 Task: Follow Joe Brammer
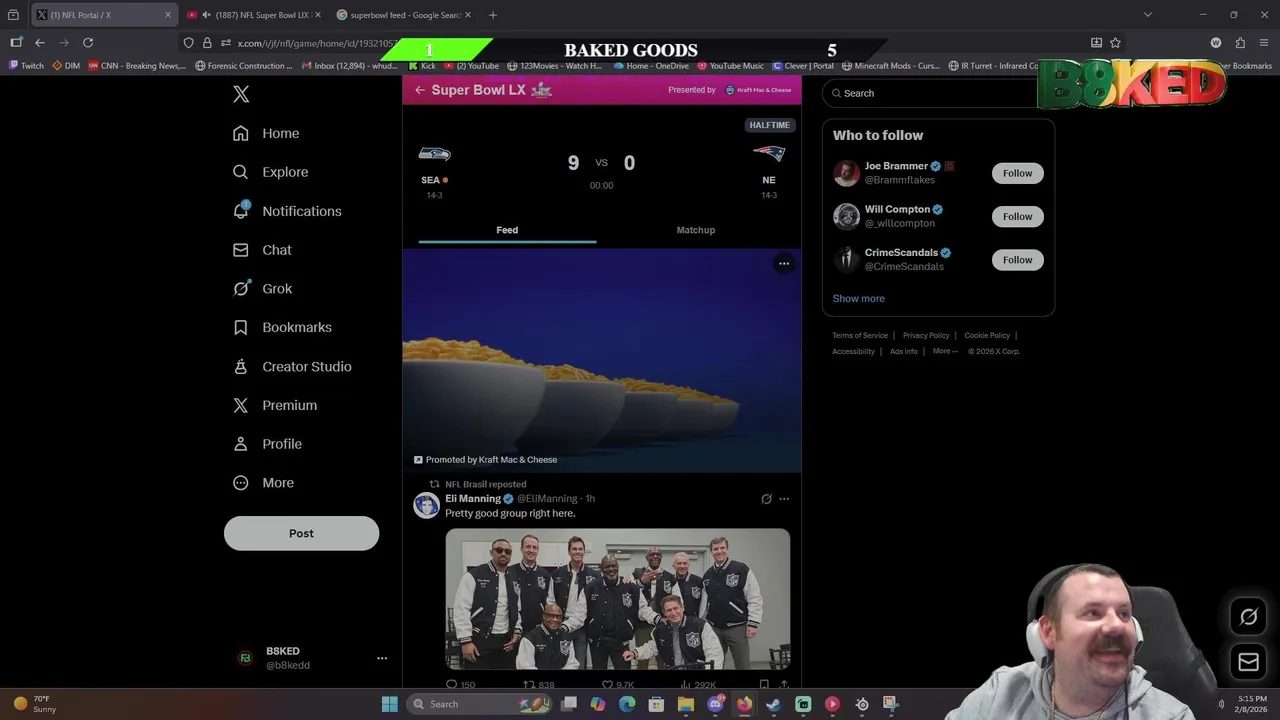(1017, 173)
